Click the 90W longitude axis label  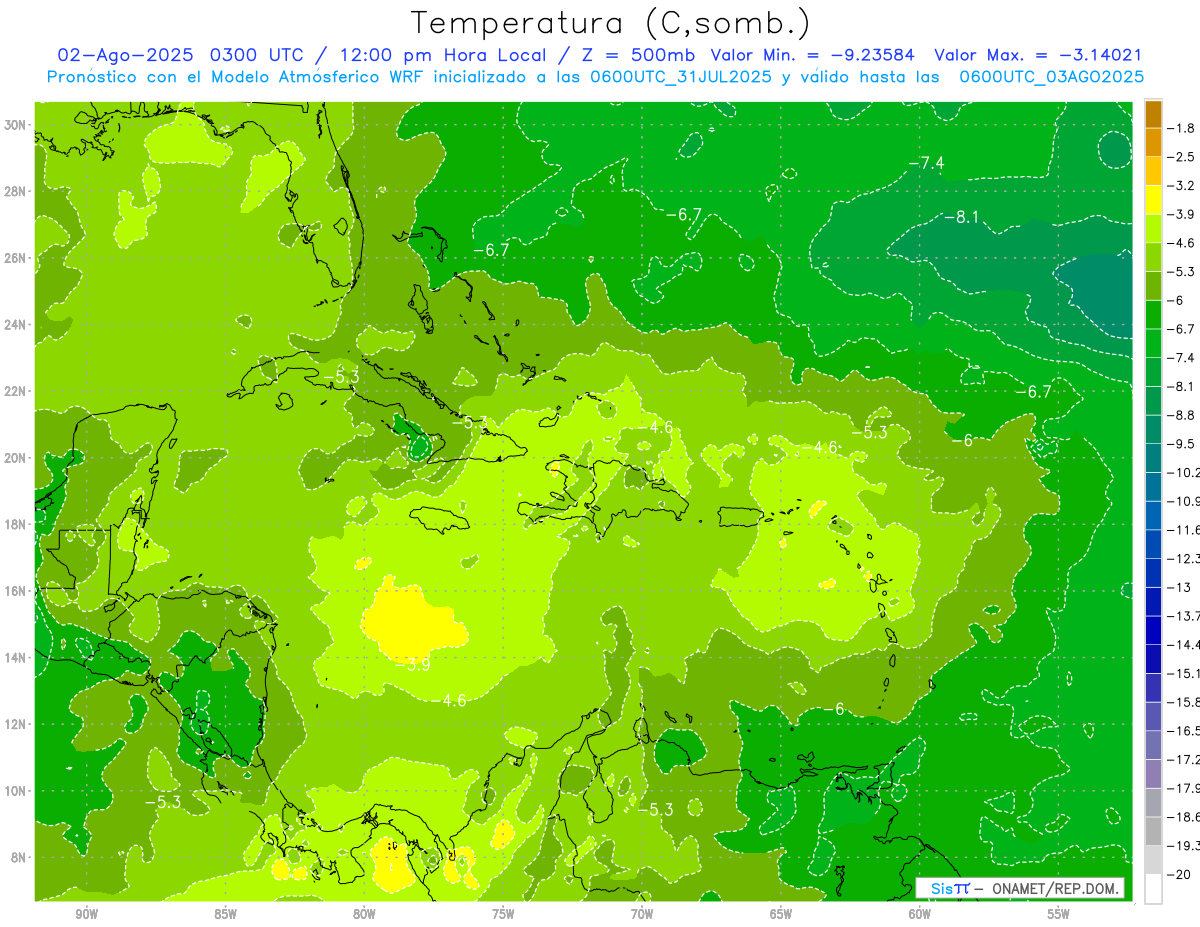(86, 914)
